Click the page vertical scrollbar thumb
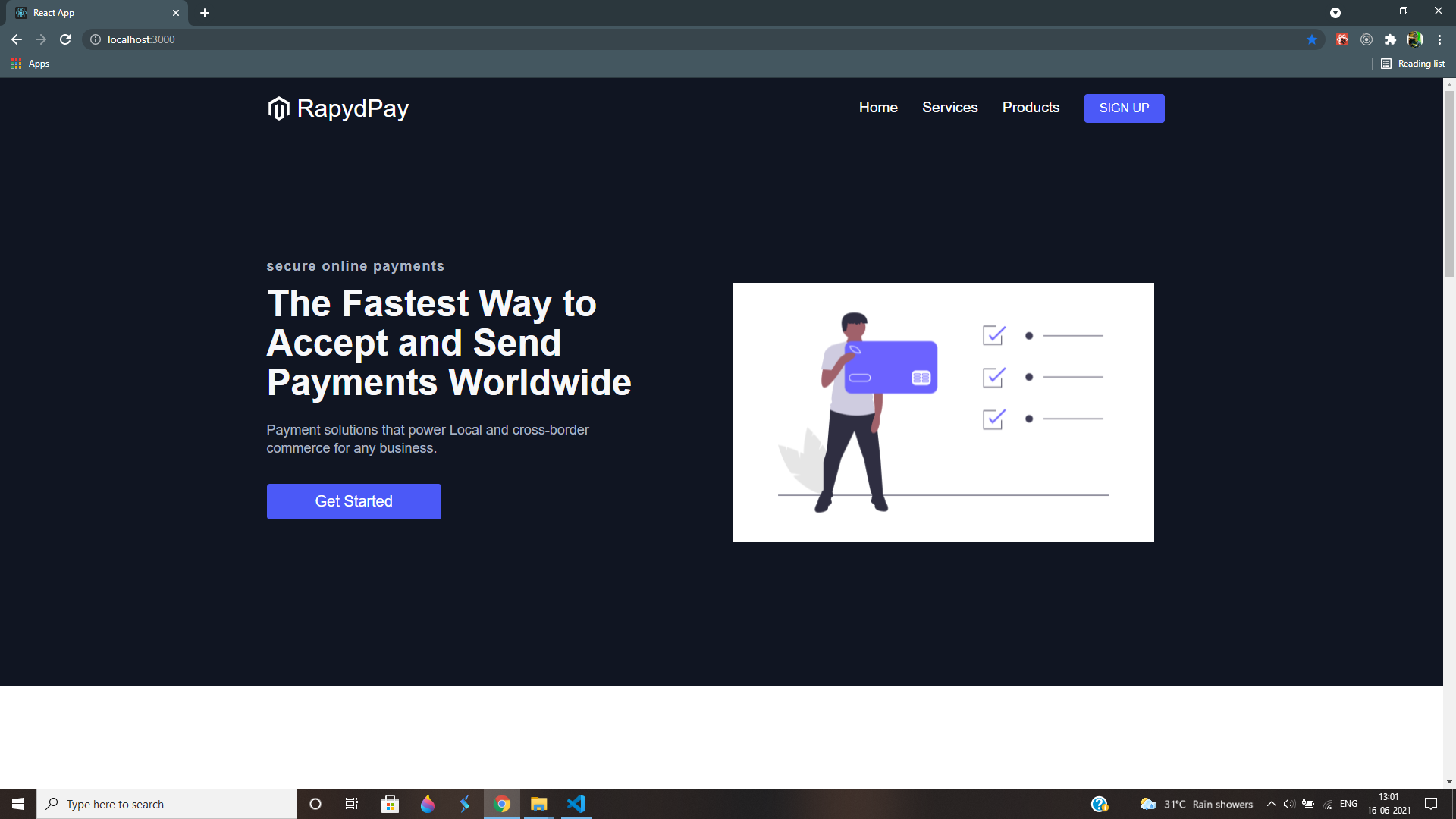This screenshot has width=1456, height=819. 1449,182
